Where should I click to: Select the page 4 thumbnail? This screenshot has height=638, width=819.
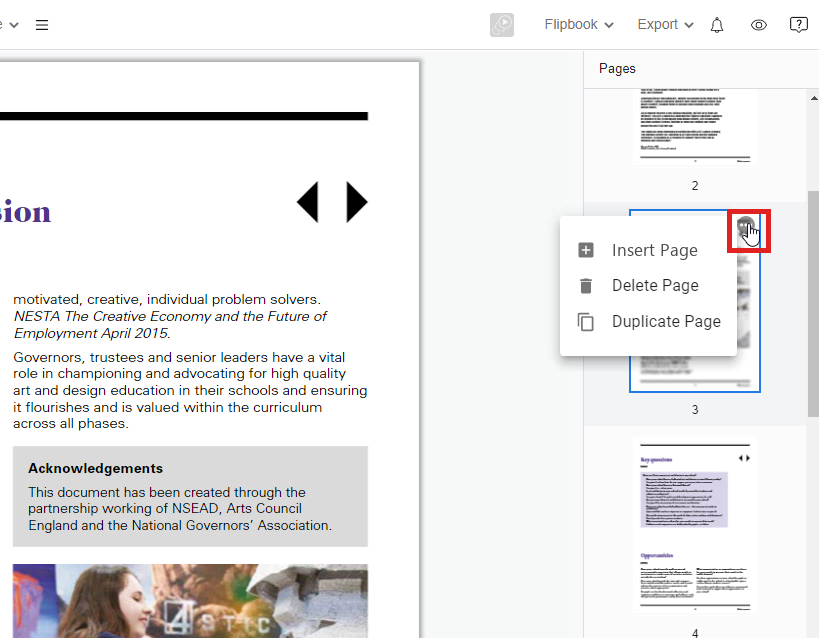click(695, 525)
